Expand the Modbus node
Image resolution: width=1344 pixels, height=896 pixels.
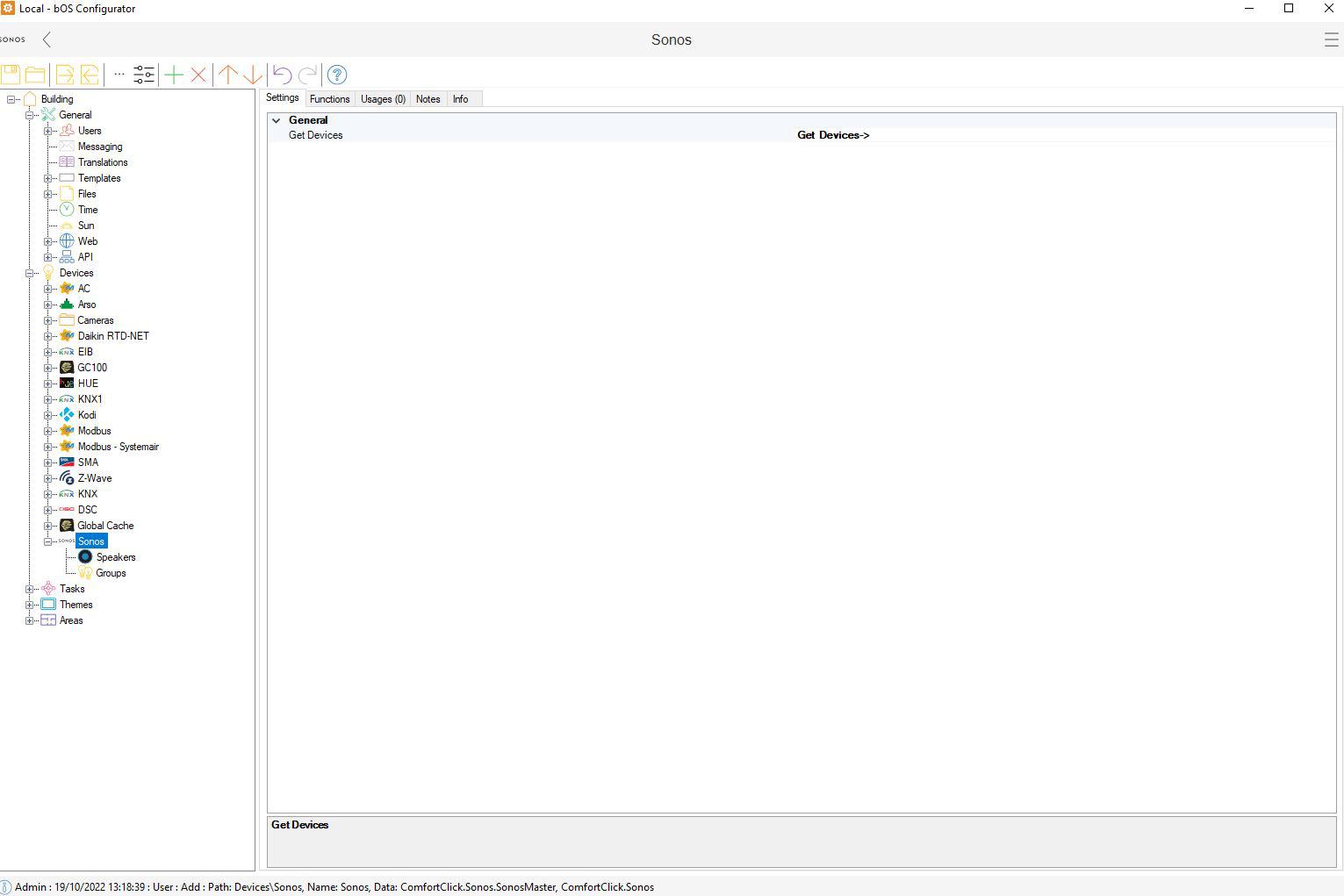coord(48,431)
